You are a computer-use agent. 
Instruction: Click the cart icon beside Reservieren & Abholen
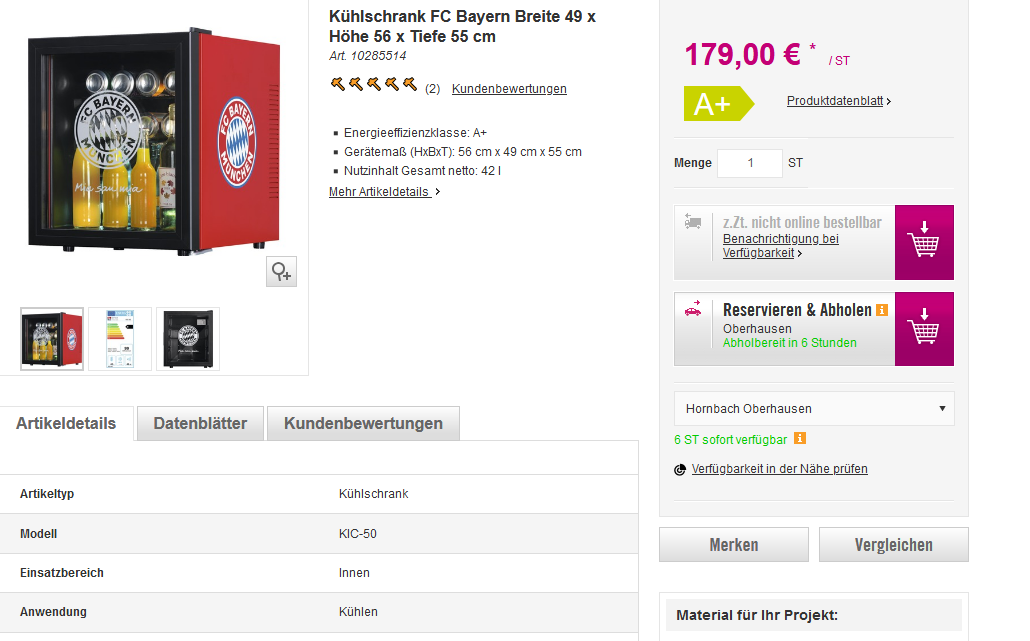click(924, 329)
